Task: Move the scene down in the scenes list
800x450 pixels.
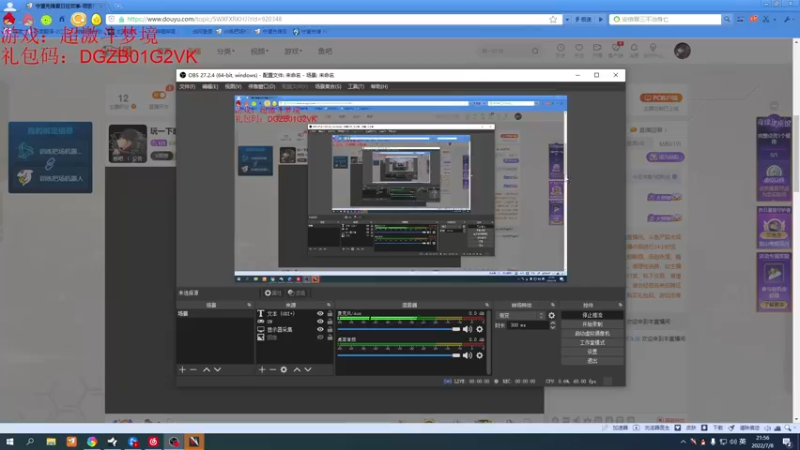Action: (x=218, y=369)
